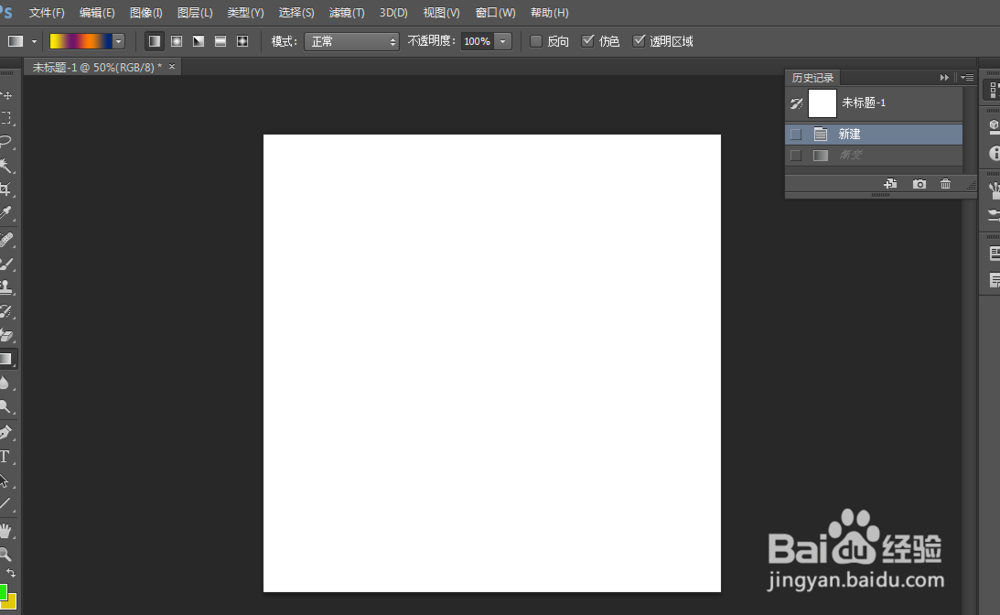Open the 图层(L) menu
Screen dimensions: 1000x615
click(x=195, y=13)
